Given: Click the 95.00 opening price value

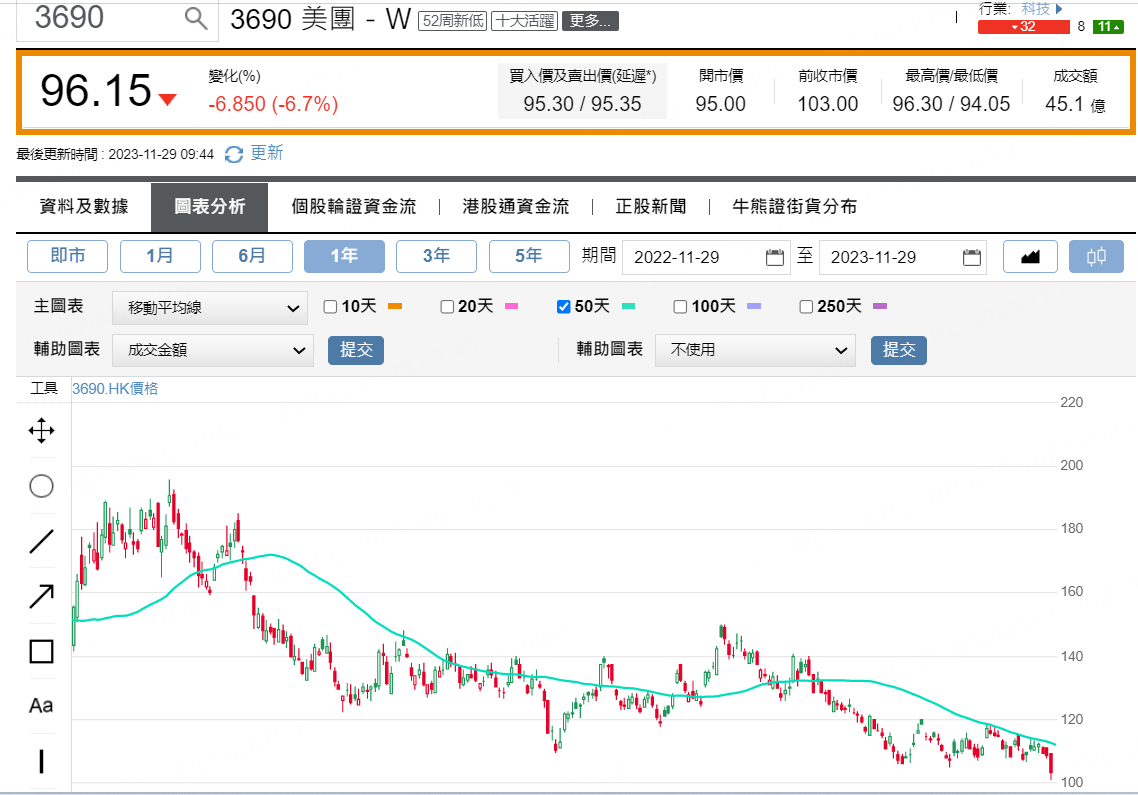Looking at the screenshot, I should (x=720, y=104).
